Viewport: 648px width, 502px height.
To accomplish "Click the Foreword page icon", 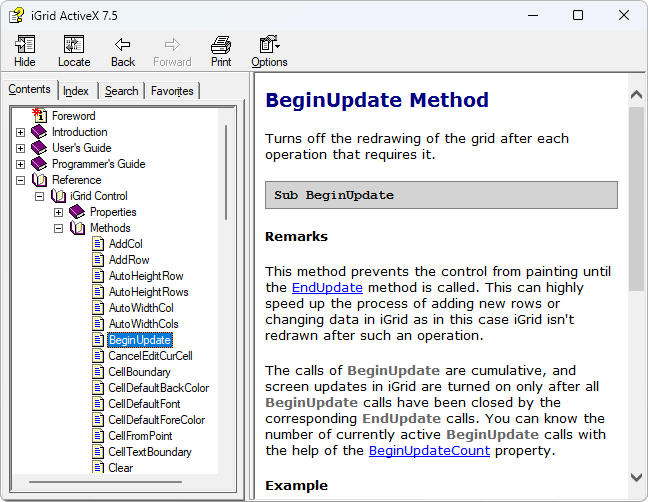I will coord(40,115).
